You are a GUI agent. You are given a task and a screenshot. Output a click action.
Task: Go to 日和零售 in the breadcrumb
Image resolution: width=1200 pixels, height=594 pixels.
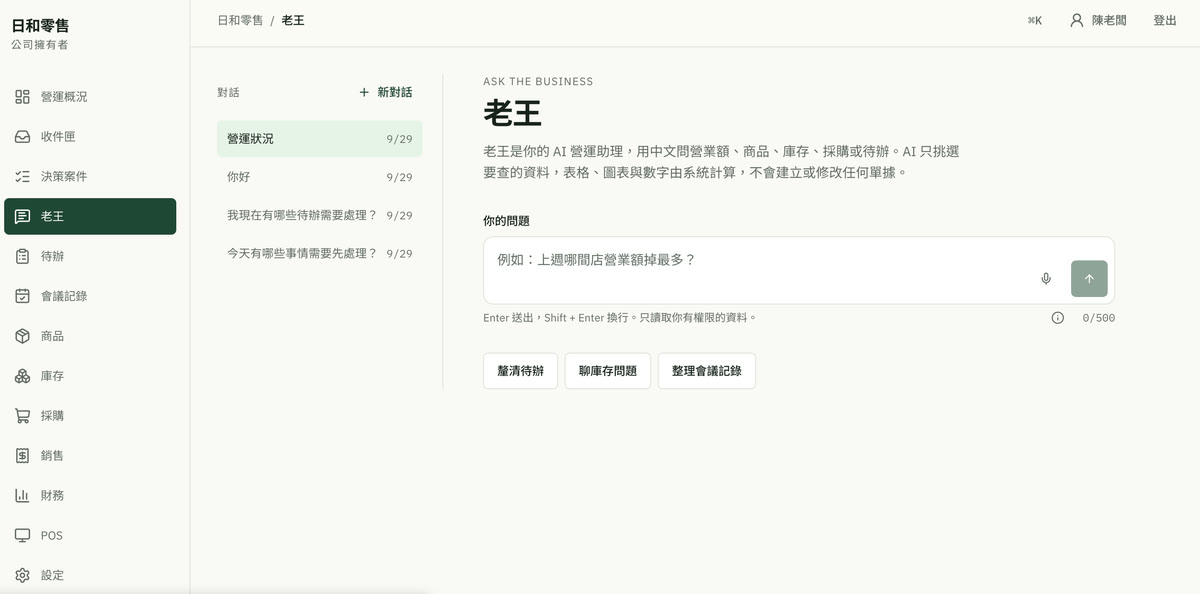click(x=240, y=20)
